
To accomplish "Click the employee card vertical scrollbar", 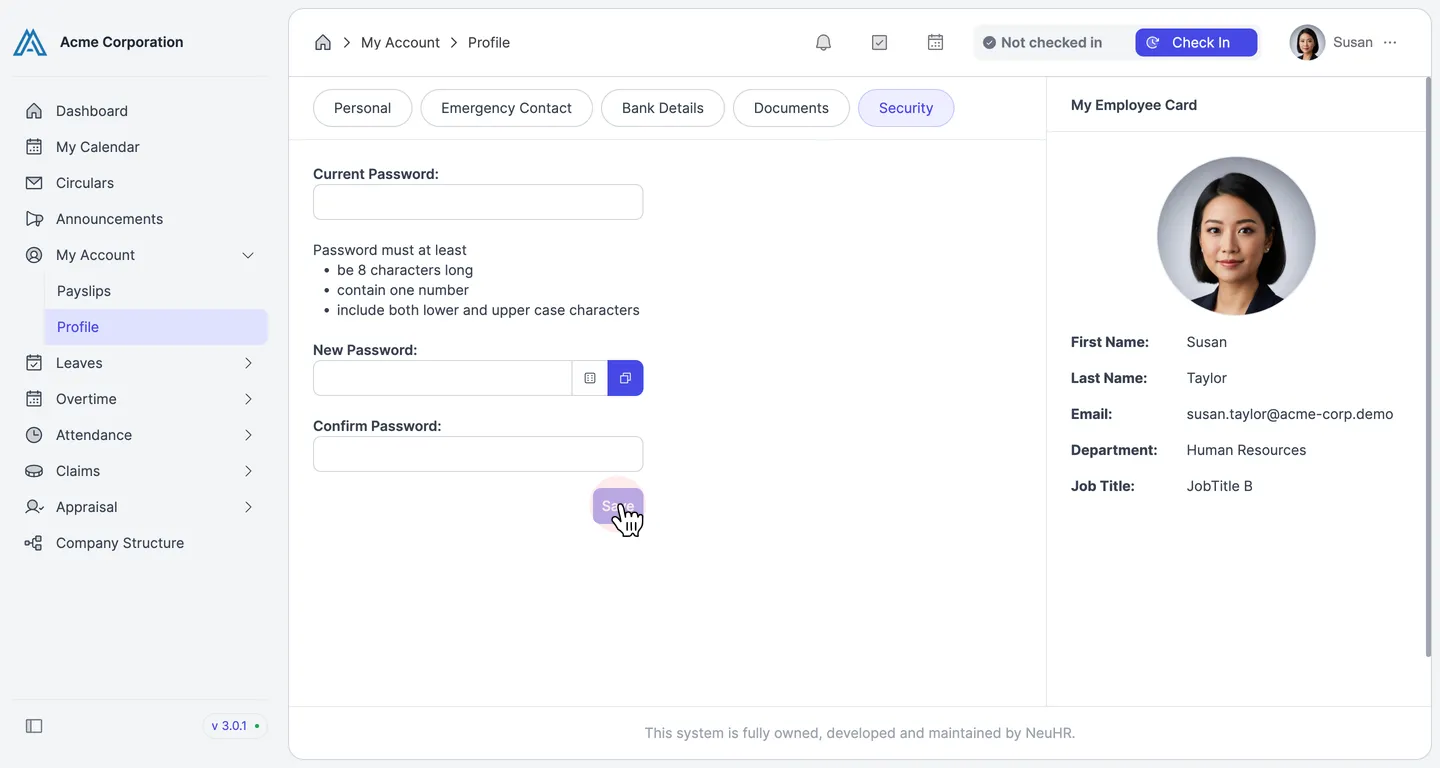I will (1427, 367).
